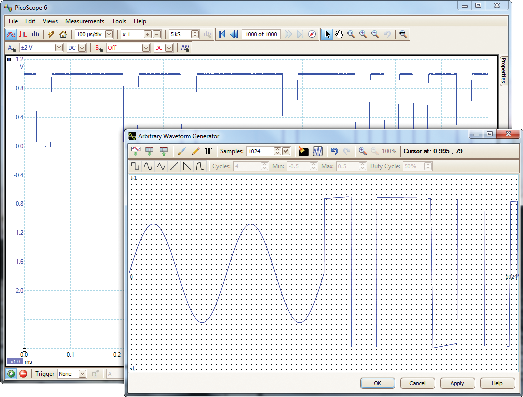The height and width of the screenshot is (397, 523).
Task: Insert a sine wave shape
Action: point(148,166)
